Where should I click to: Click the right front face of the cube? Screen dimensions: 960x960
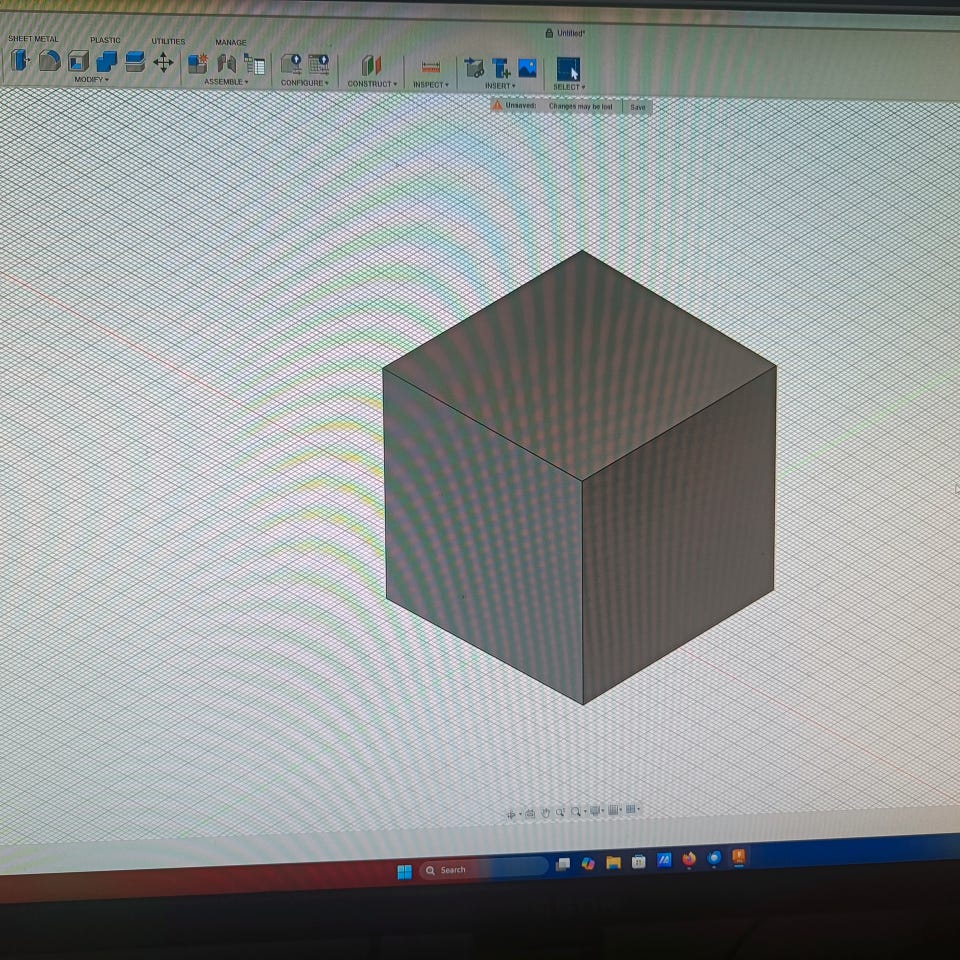click(x=678, y=536)
